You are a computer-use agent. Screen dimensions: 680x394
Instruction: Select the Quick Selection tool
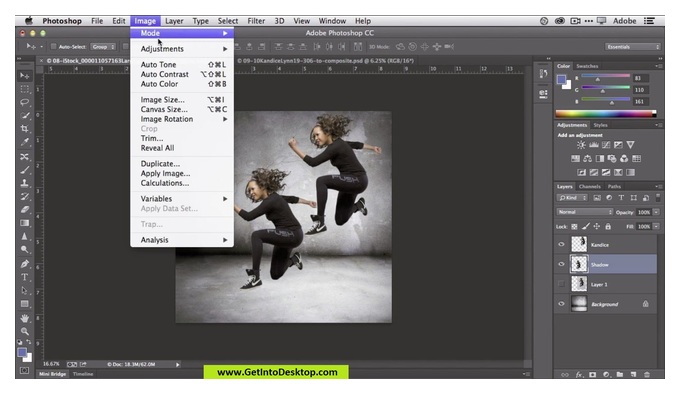25,116
